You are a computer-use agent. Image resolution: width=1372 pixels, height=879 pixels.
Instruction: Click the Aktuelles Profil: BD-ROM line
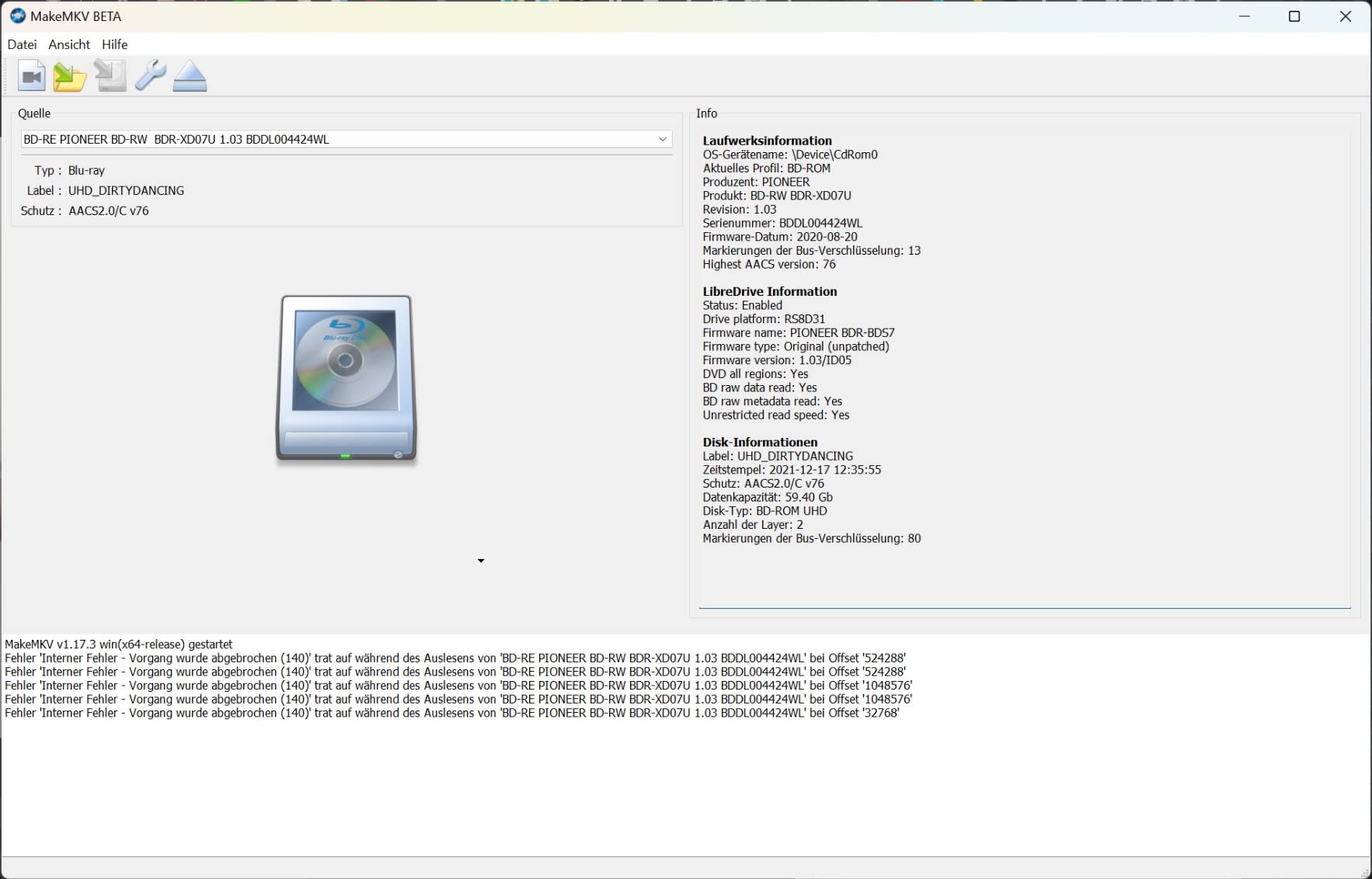pyautogui.click(x=767, y=168)
